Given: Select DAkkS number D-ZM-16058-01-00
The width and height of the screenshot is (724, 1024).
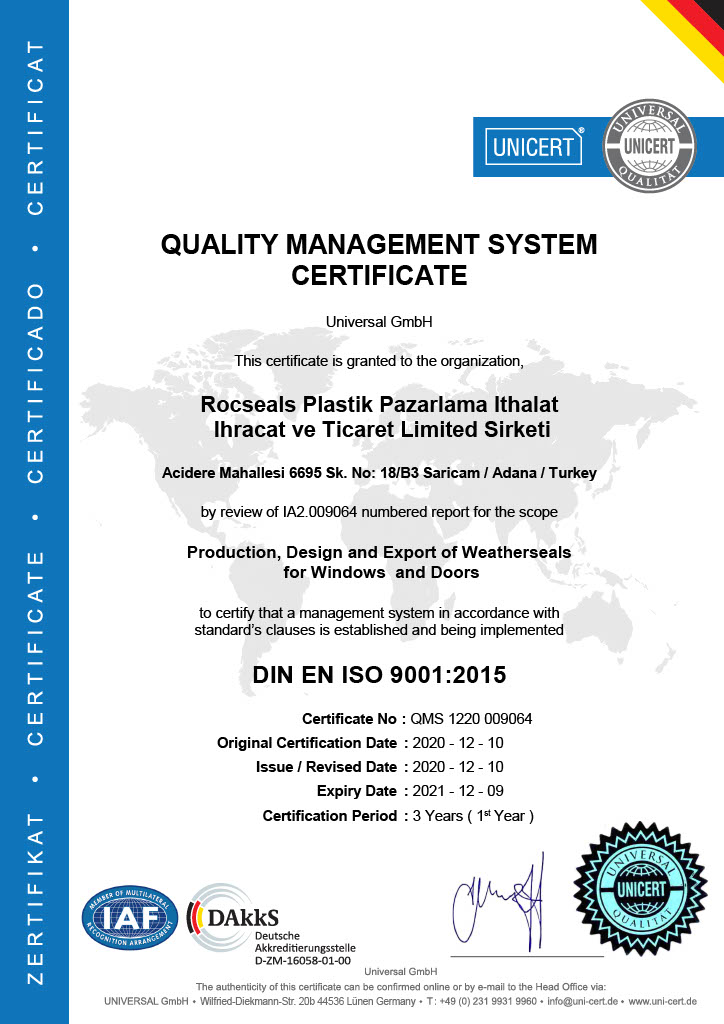Looking at the screenshot, I should tap(303, 961).
